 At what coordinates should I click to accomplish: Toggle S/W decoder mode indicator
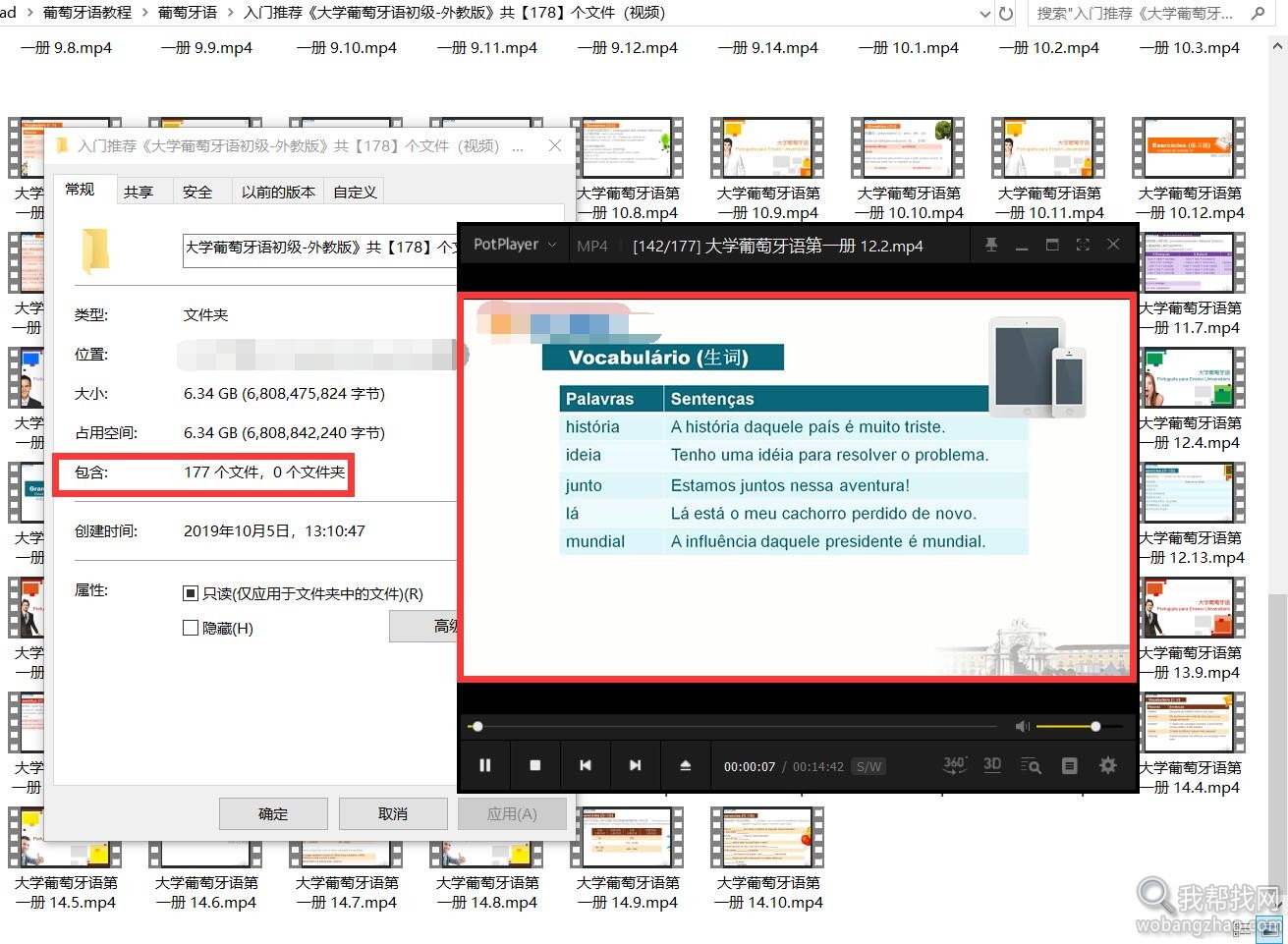pyautogui.click(x=868, y=766)
